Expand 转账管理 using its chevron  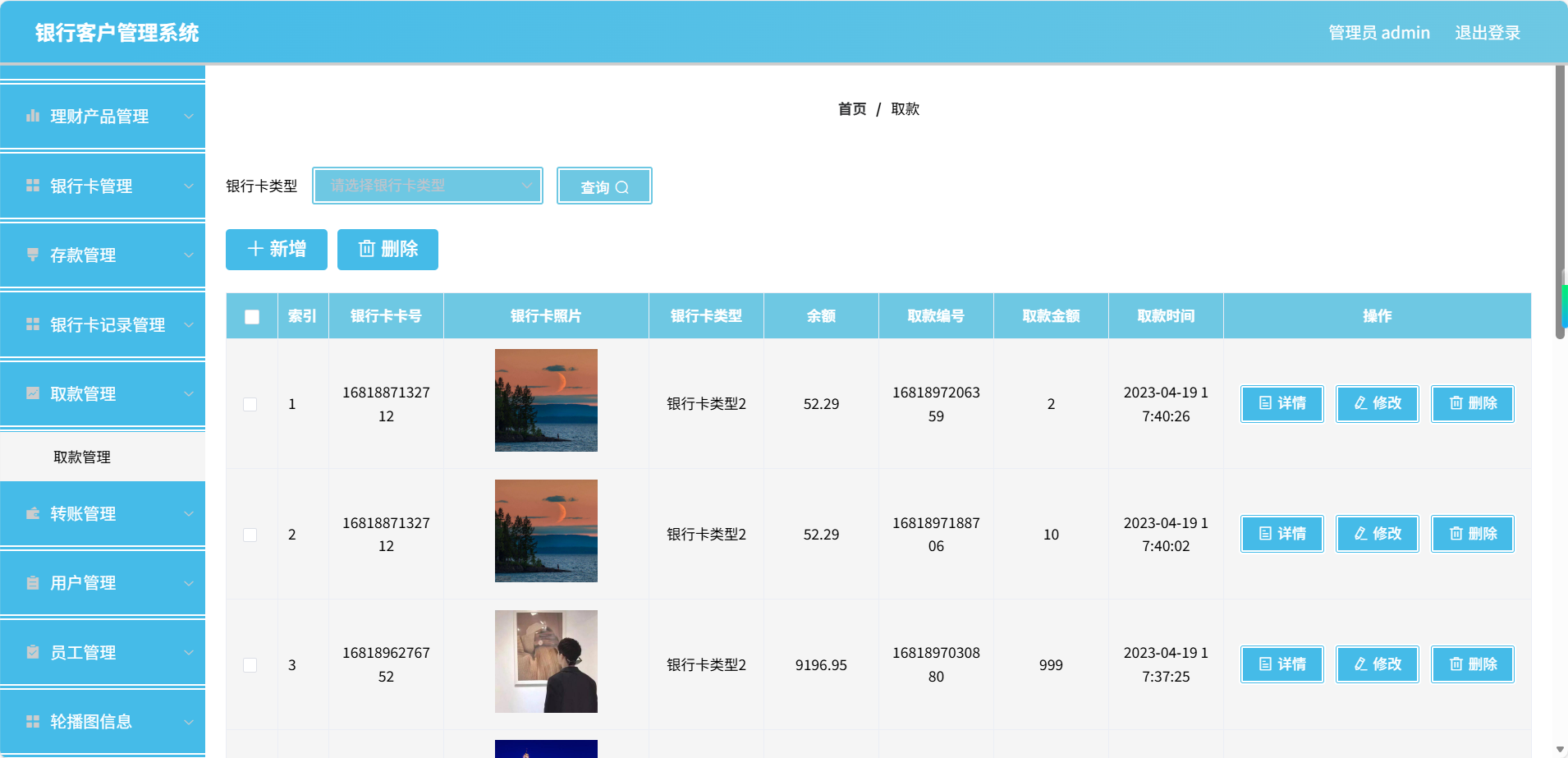(189, 514)
